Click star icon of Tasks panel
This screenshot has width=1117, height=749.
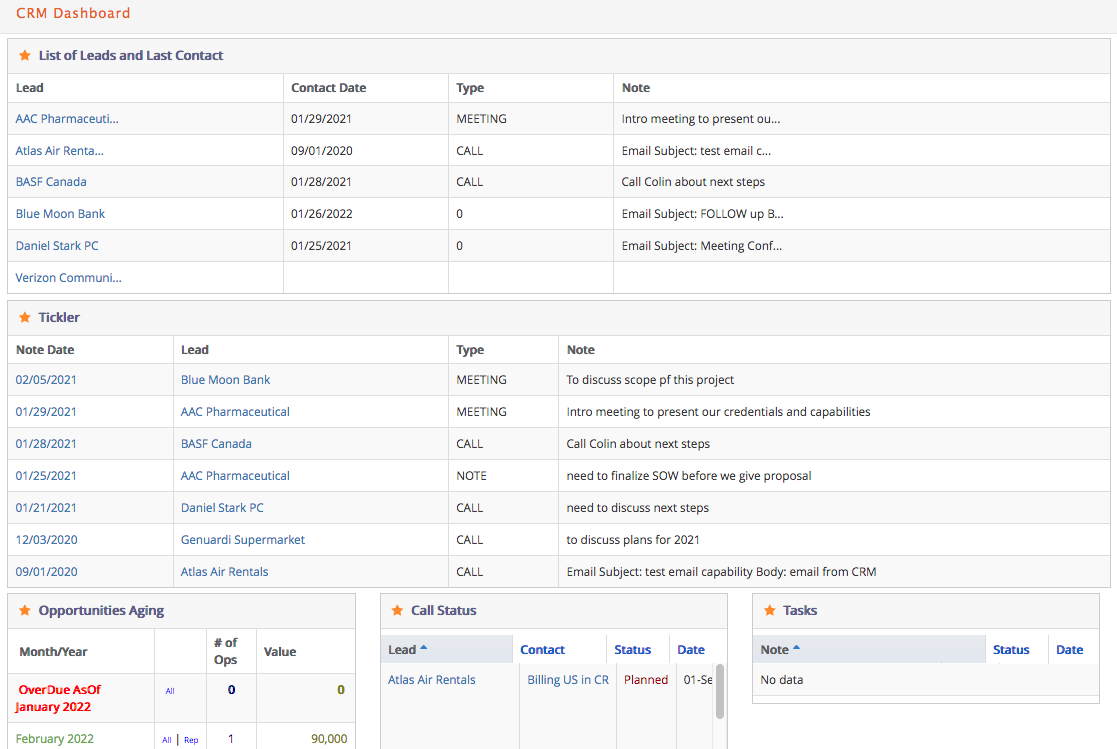point(769,611)
